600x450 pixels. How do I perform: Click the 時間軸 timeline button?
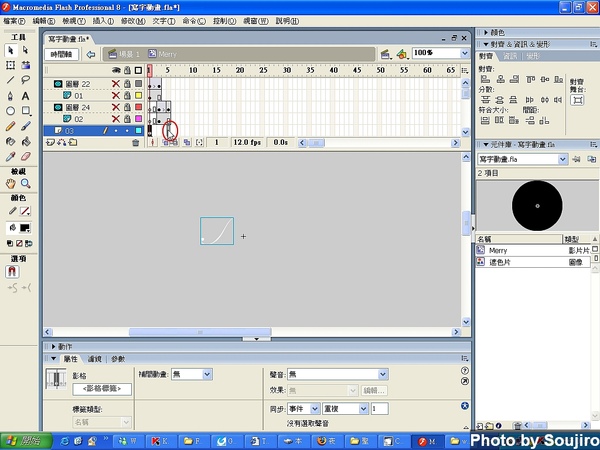pyautogui.click(x=62, y=54)
